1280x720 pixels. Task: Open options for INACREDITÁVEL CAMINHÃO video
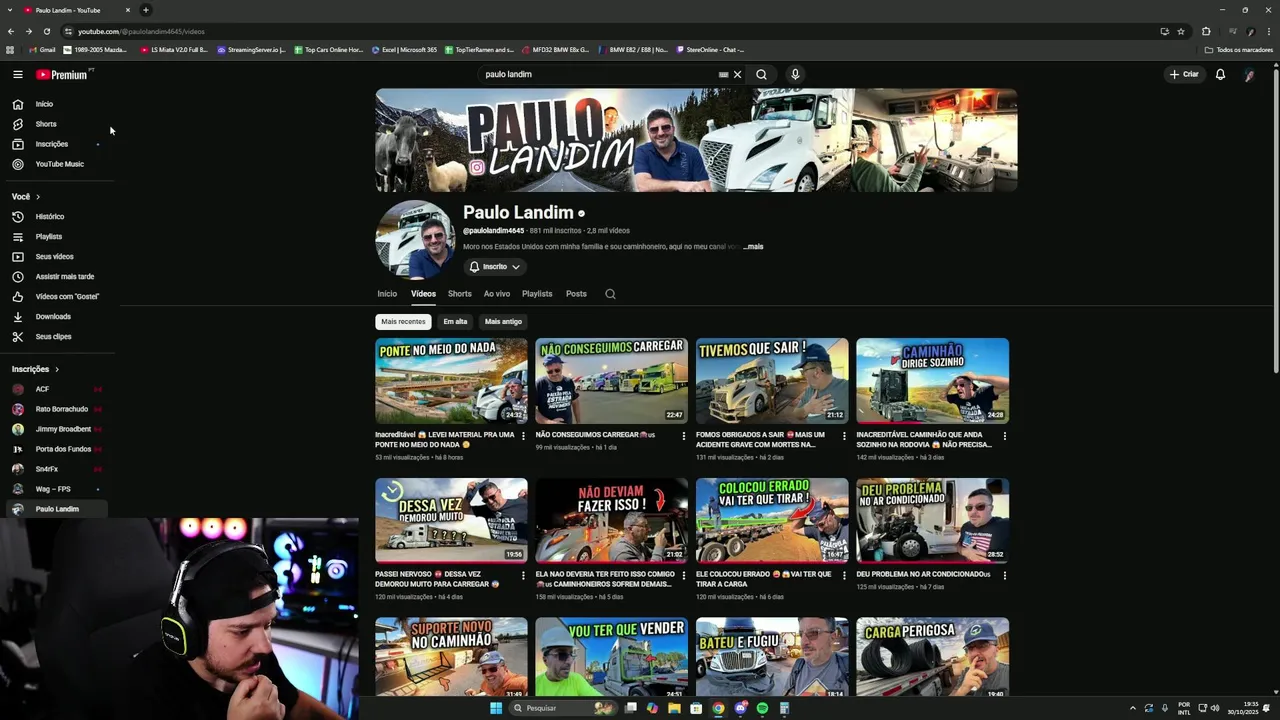(x=1005, y=436)
